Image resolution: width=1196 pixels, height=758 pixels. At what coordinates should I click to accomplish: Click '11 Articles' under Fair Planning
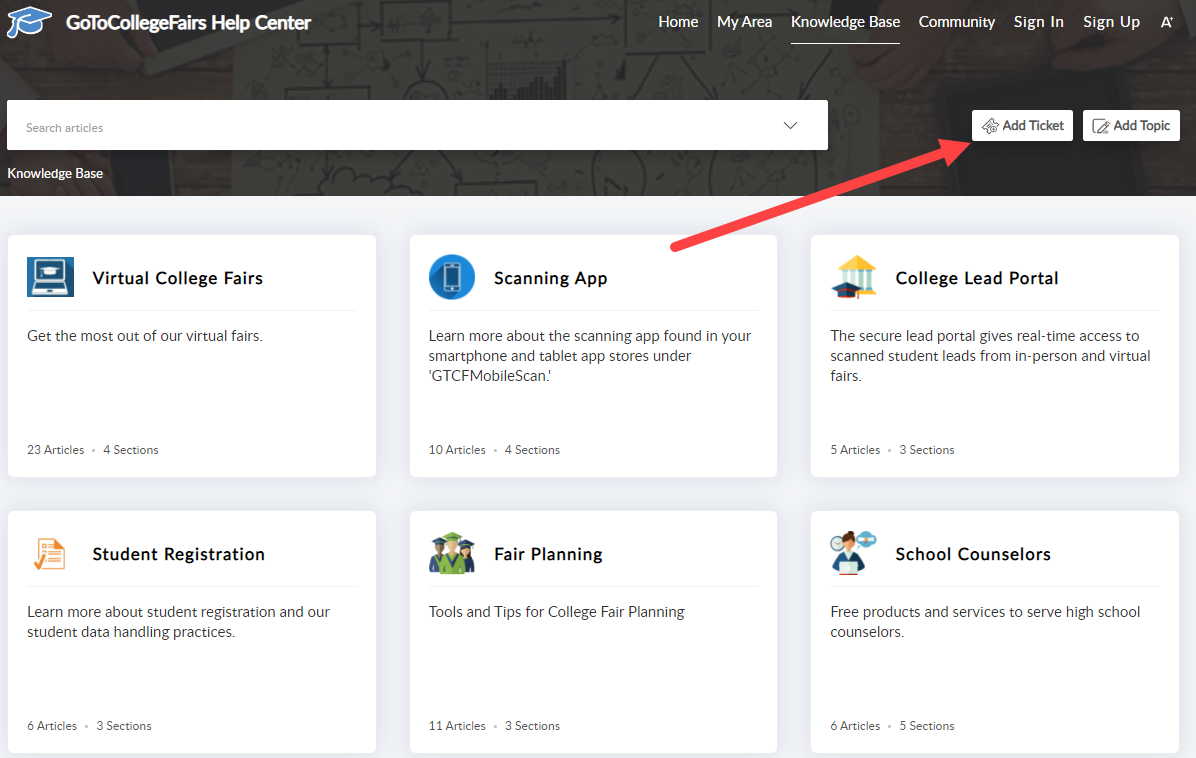457,726
